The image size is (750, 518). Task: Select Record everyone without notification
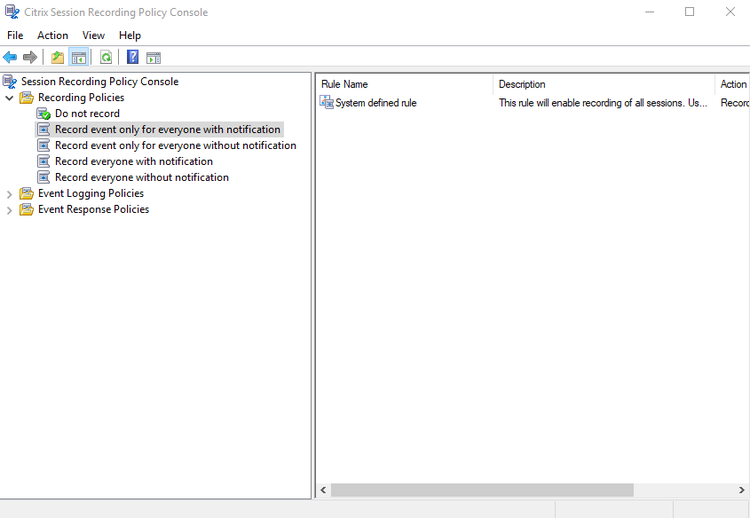tap(142, 177)
